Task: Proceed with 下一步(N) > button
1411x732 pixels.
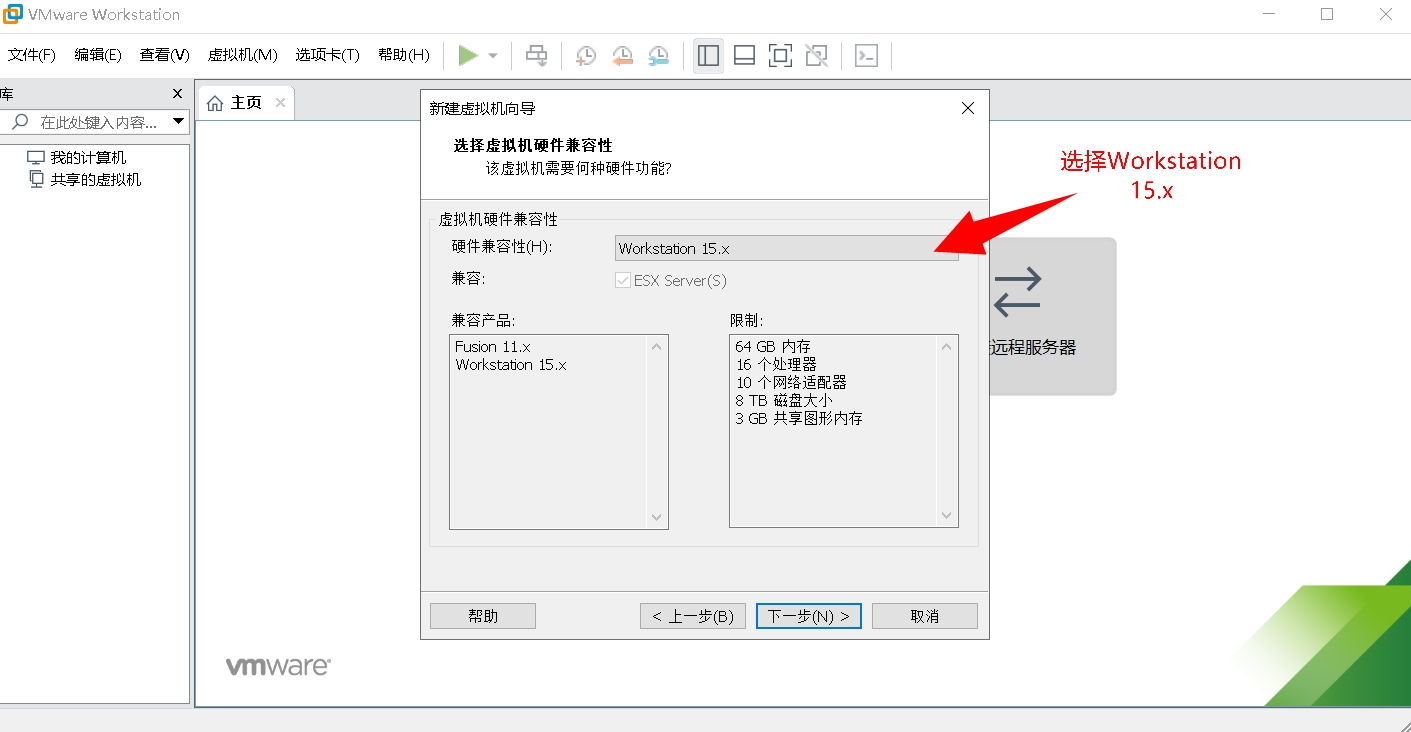Action: tap(809, 616)
